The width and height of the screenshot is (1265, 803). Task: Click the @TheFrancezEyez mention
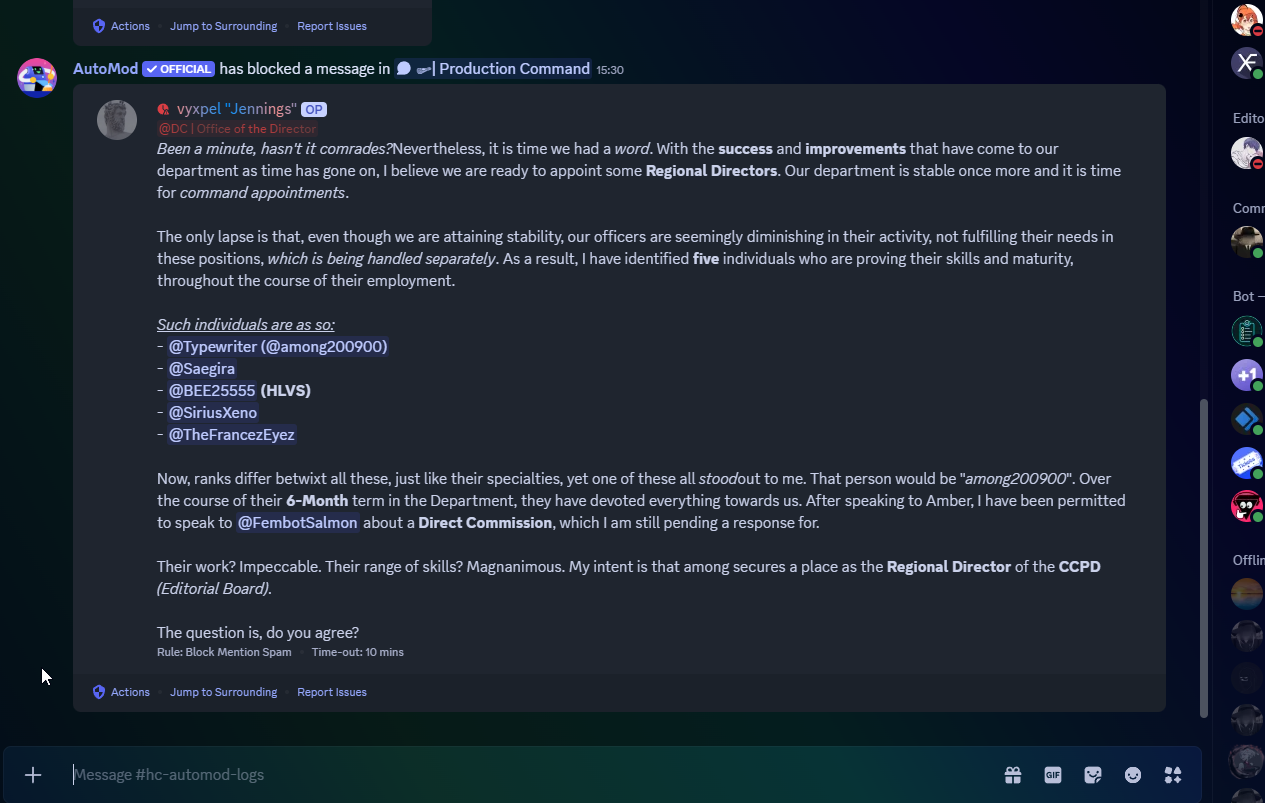point(231,434)
